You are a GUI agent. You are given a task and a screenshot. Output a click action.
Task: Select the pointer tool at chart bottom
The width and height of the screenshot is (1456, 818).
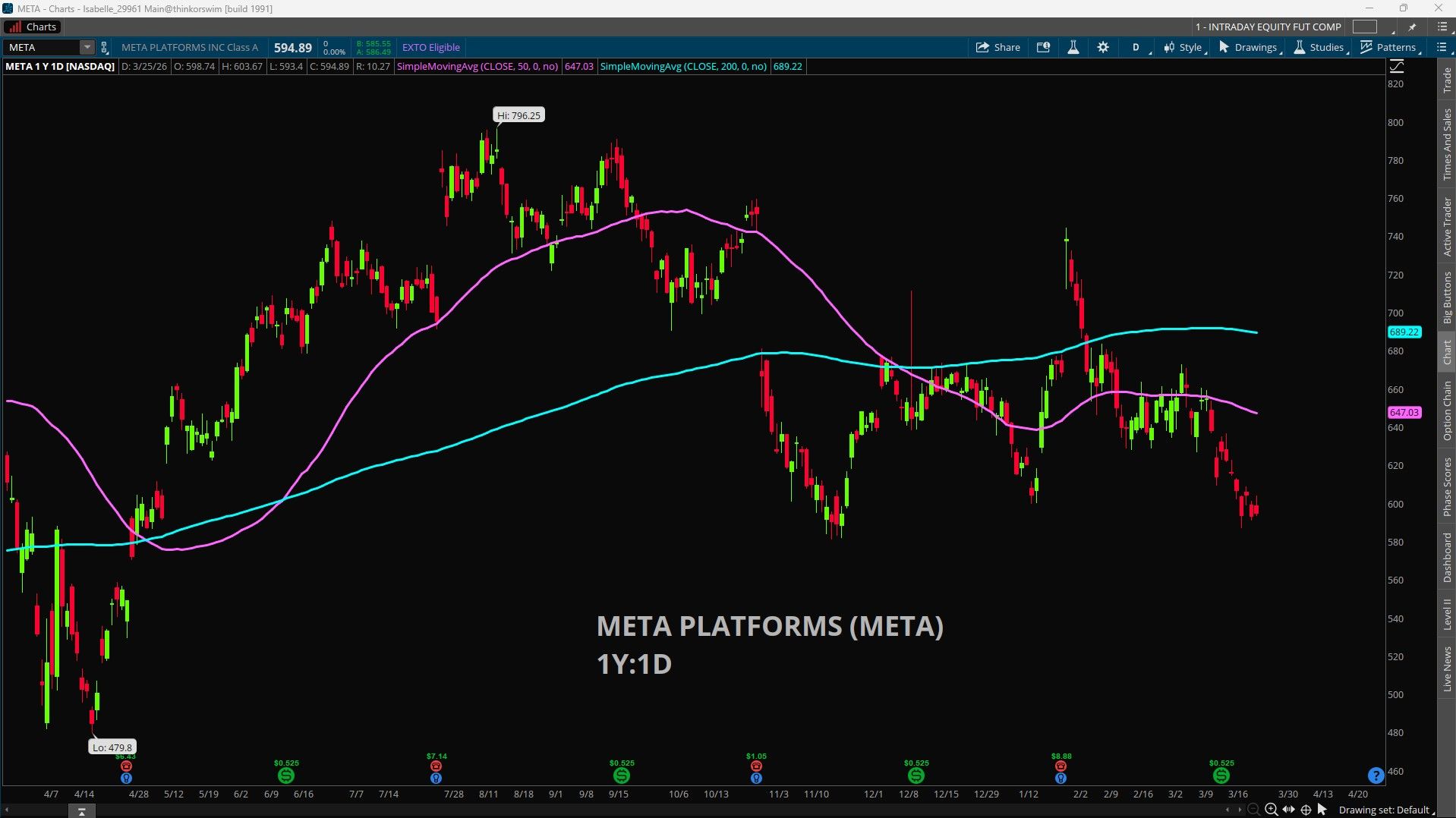click(x=1322, y=810)
